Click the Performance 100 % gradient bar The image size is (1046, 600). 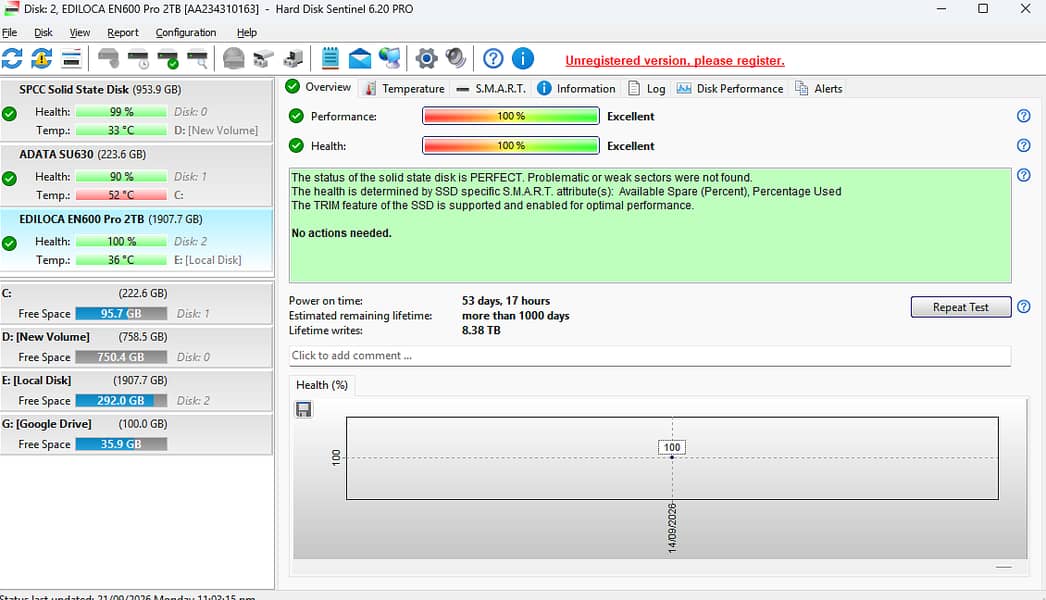click(510, 116)
